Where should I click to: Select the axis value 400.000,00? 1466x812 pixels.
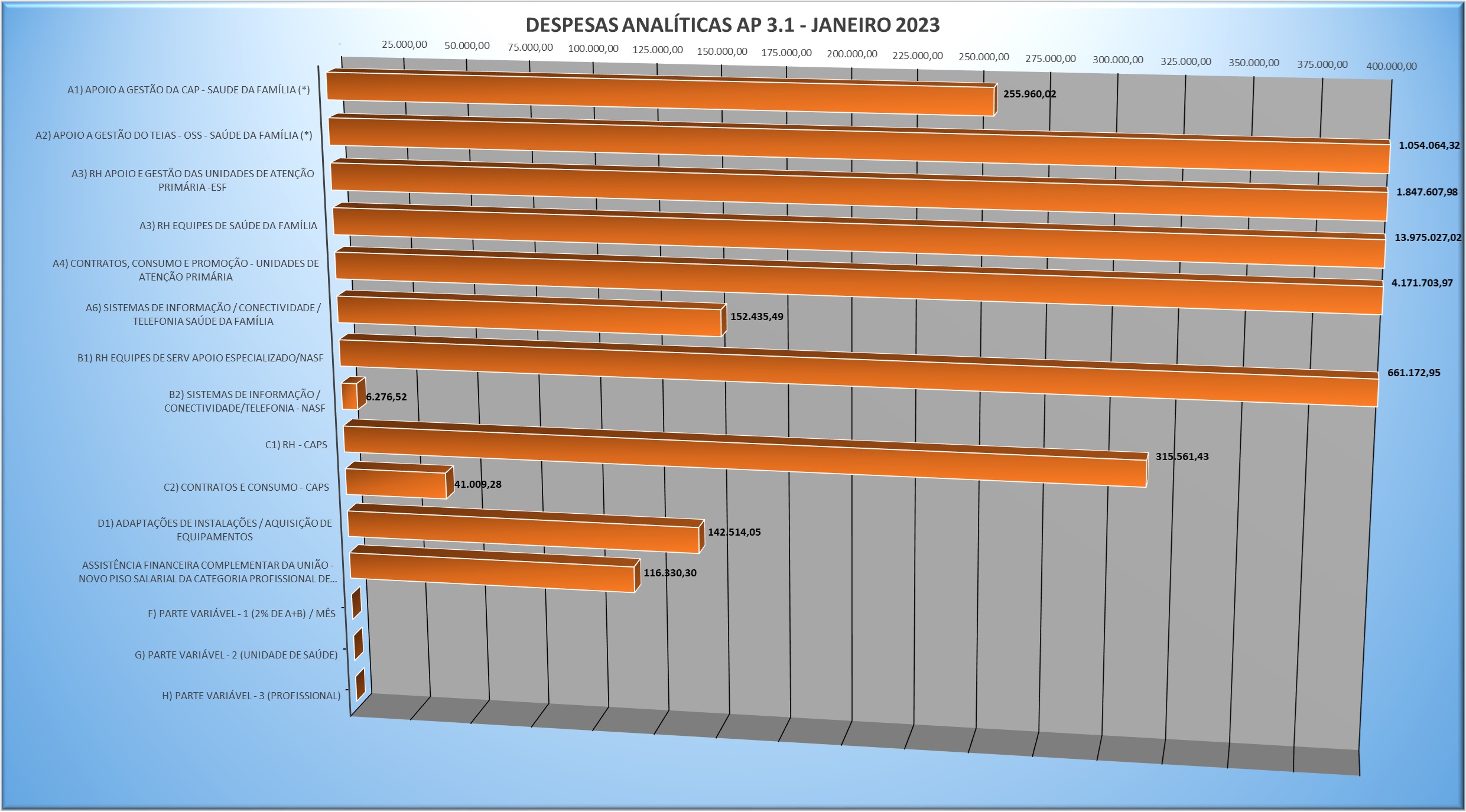tap(1391, 66)
